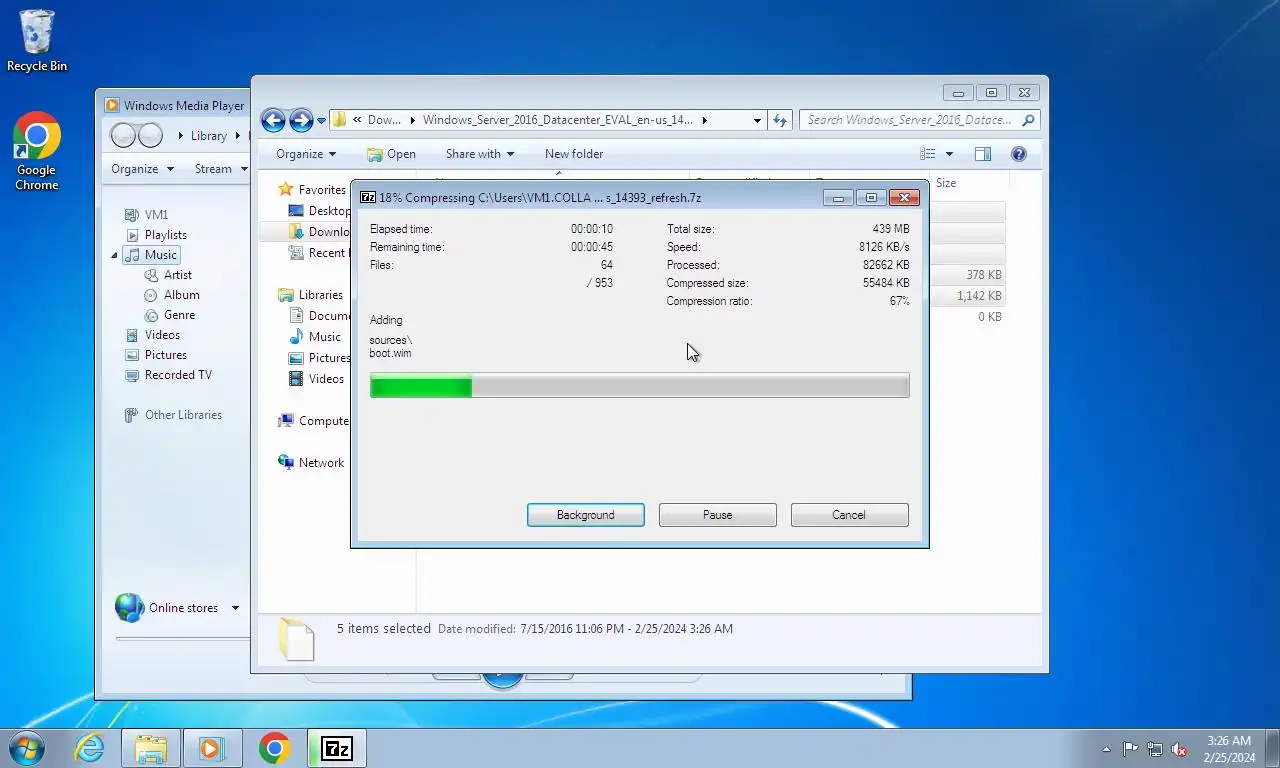Screen dimensions: 1280x768
Task: Switch to Windows Explorer on the taskbar
Action: [x=151, y=748]
